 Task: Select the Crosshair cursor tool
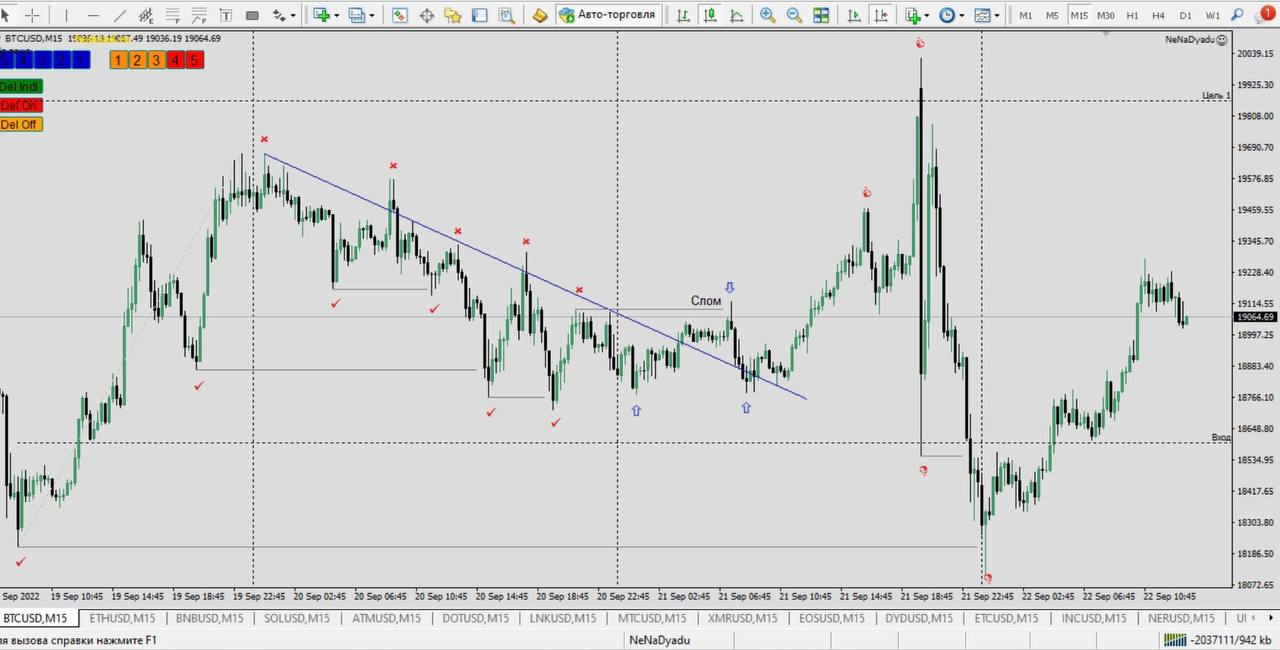32,15
